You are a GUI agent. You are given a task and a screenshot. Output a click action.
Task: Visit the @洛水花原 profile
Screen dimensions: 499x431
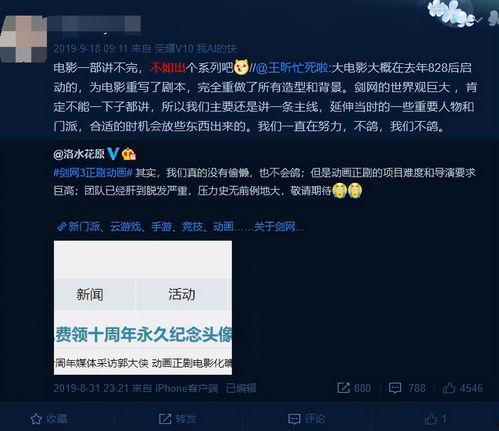[79, 154]
